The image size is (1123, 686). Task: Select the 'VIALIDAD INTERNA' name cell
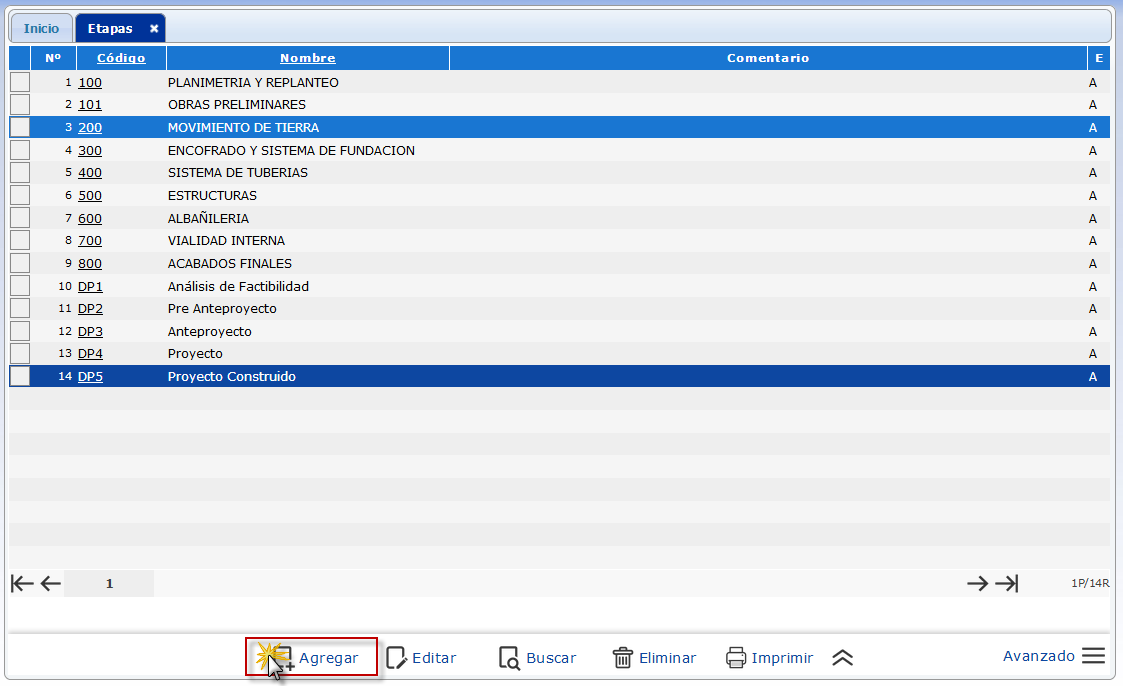[x=226, y=241]
